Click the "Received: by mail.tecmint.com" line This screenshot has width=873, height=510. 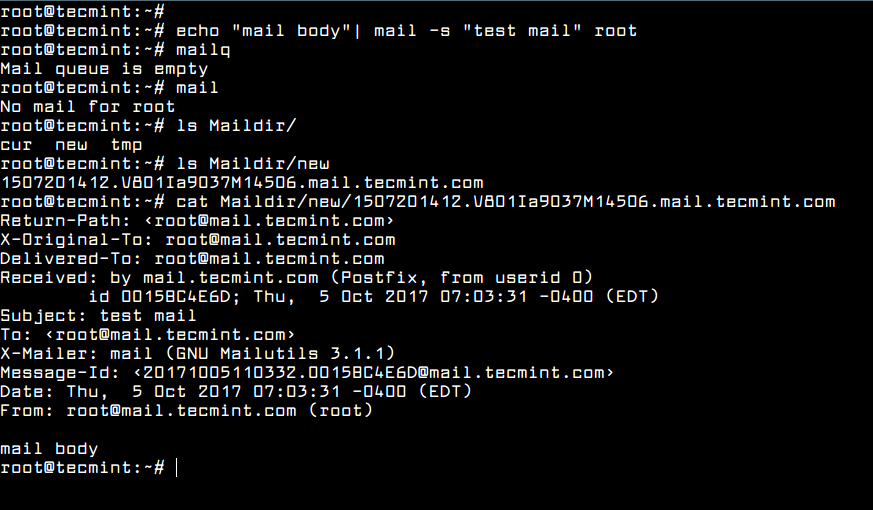297,278
